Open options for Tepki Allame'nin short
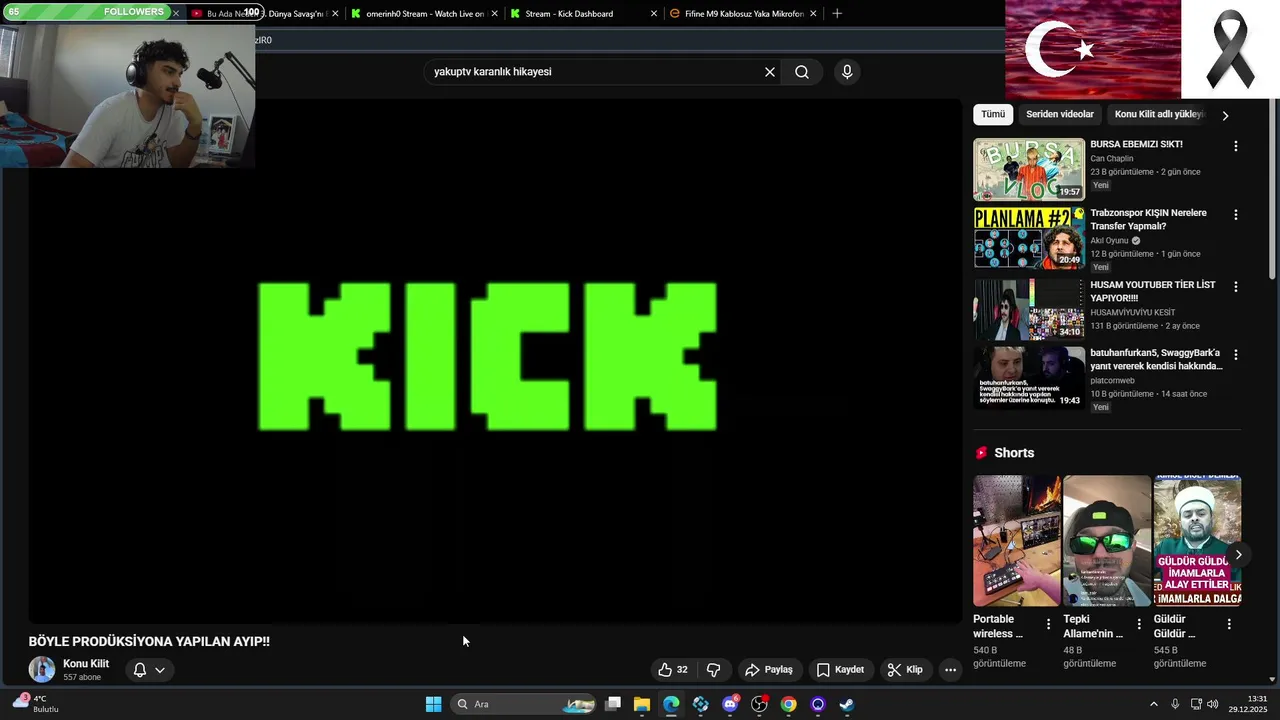The width and height of the screenshot is (1280, 720). [1139, 624]
